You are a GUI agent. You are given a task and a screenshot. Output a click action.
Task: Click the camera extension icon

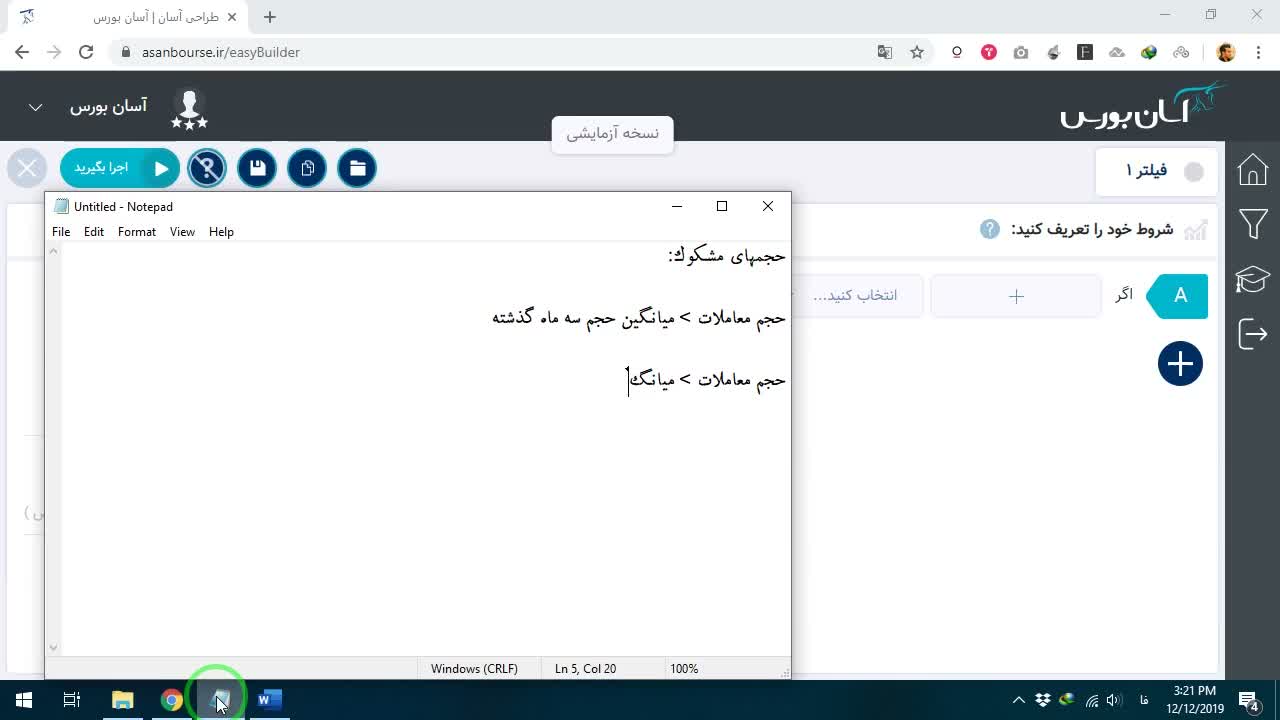click(x=1021, y=52)
